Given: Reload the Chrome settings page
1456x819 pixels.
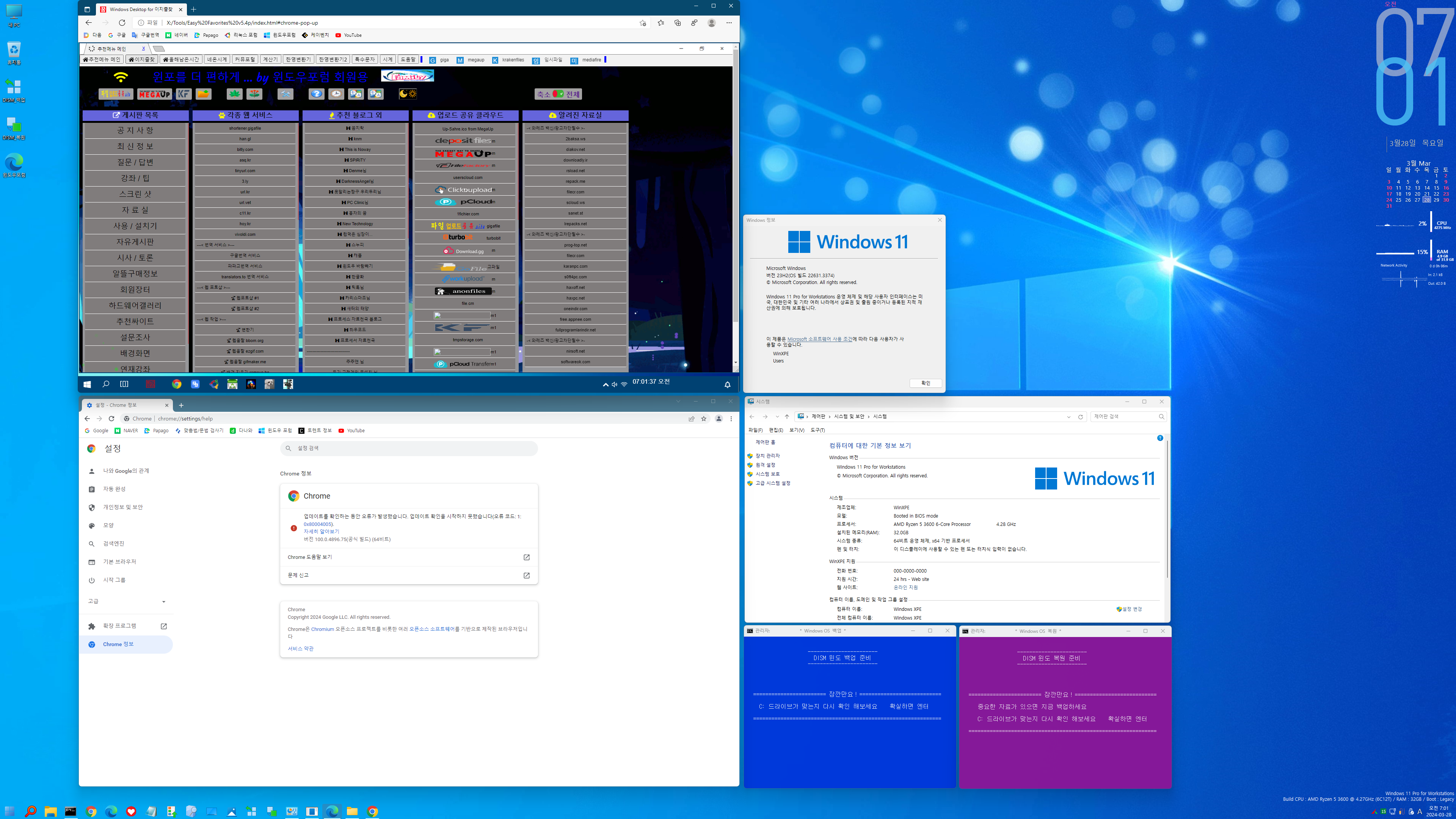Looking at the screenshot, I should tap(111, 419).
